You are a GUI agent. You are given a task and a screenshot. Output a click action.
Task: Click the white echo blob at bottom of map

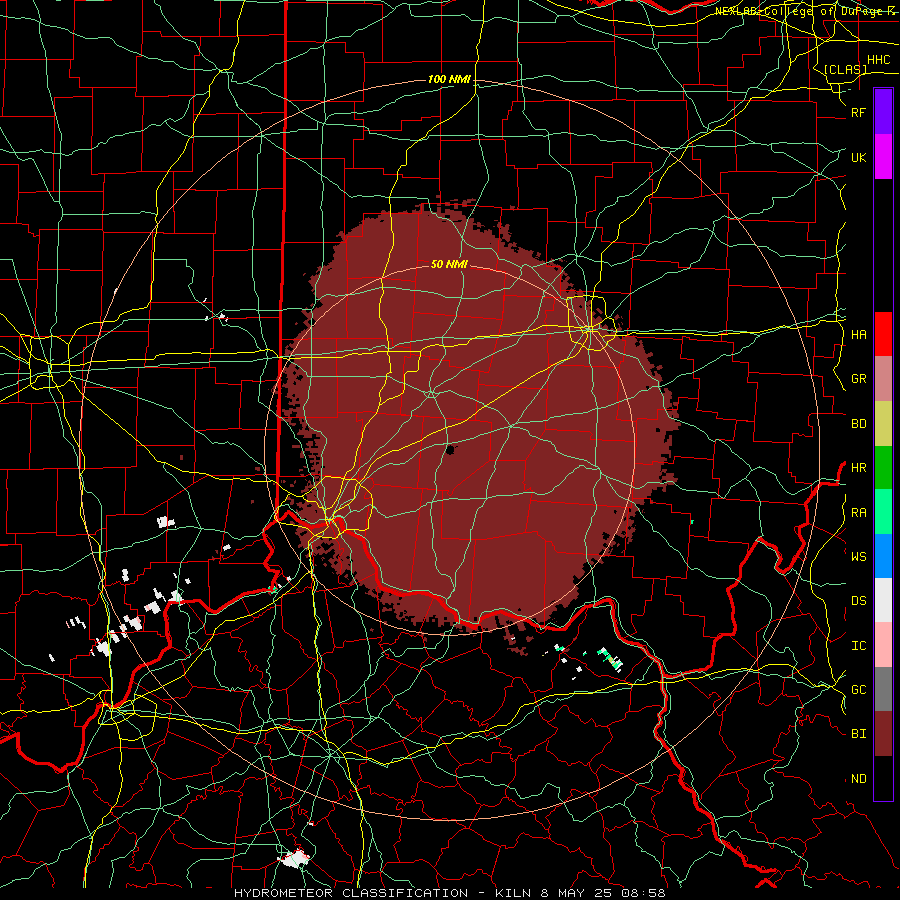pyautogui.click(x=295, y=858)
